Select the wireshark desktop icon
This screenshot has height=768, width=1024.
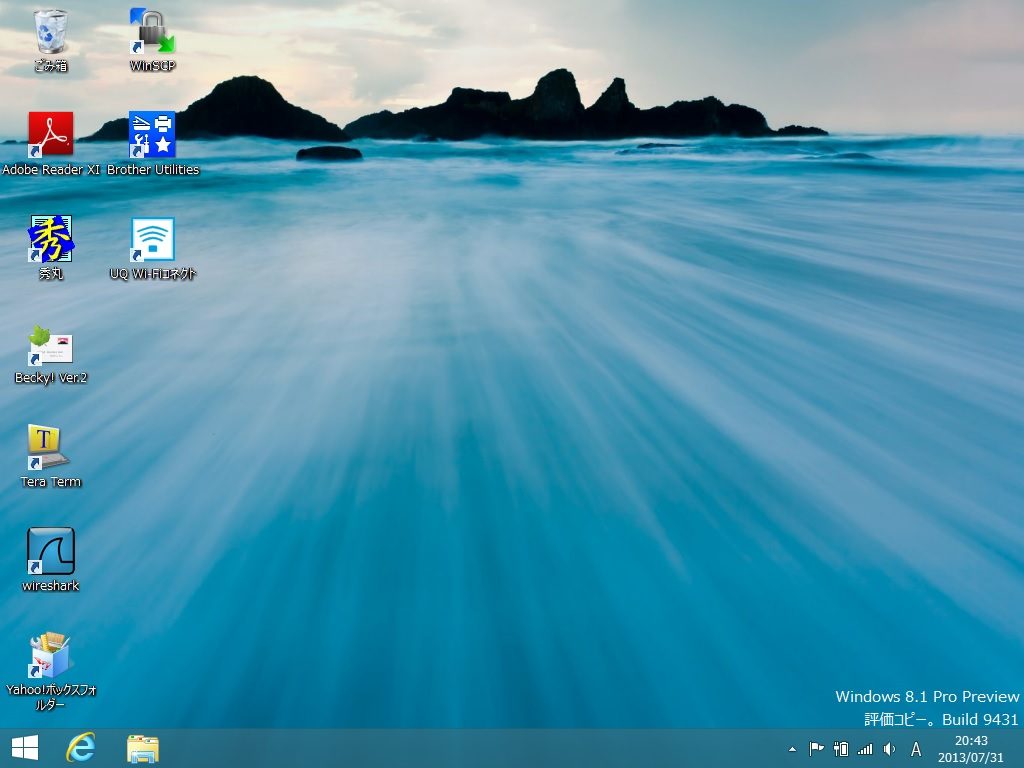pyautogui.click(x=51, y=552)
